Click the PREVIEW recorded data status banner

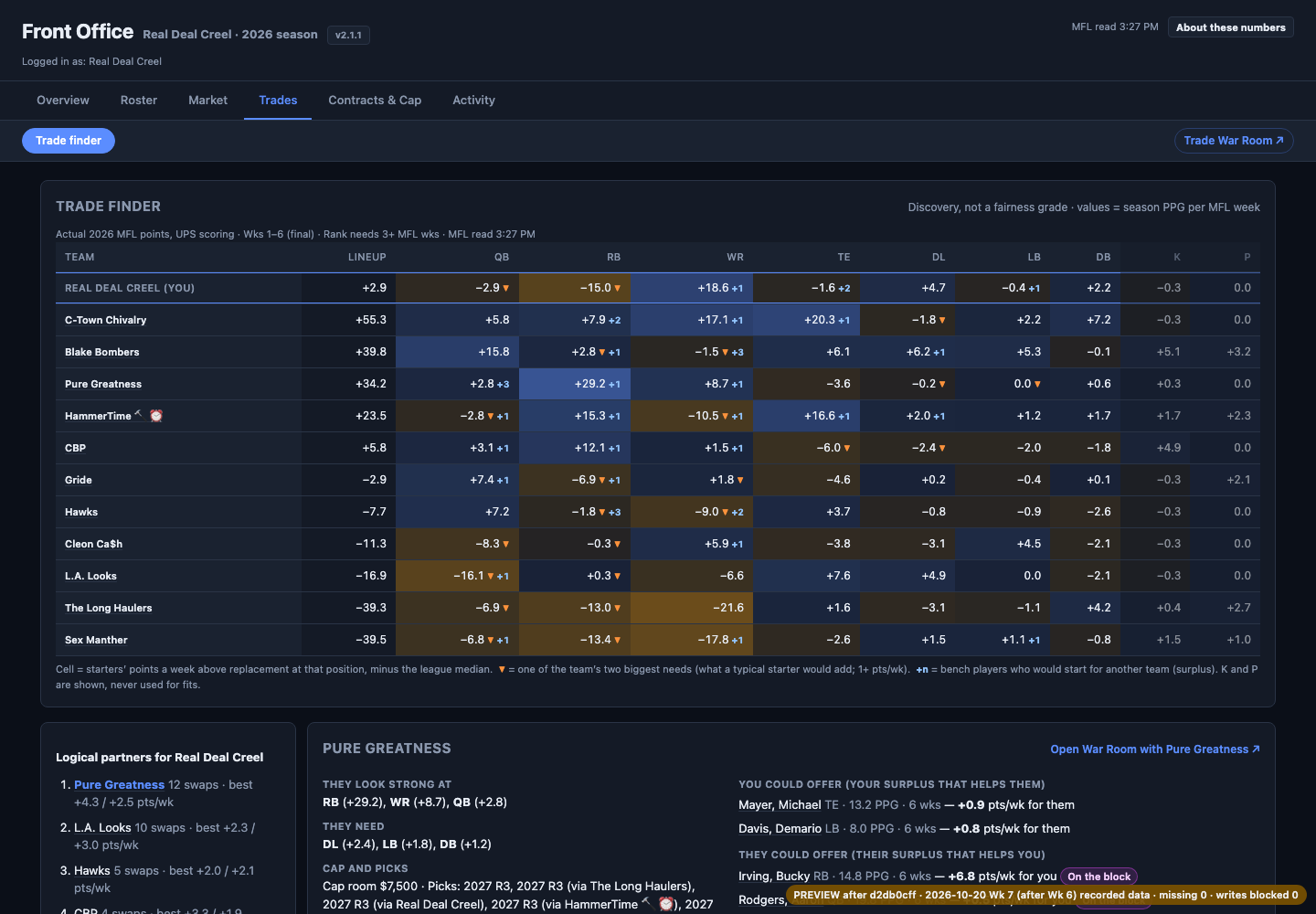tap(1045, 895)
